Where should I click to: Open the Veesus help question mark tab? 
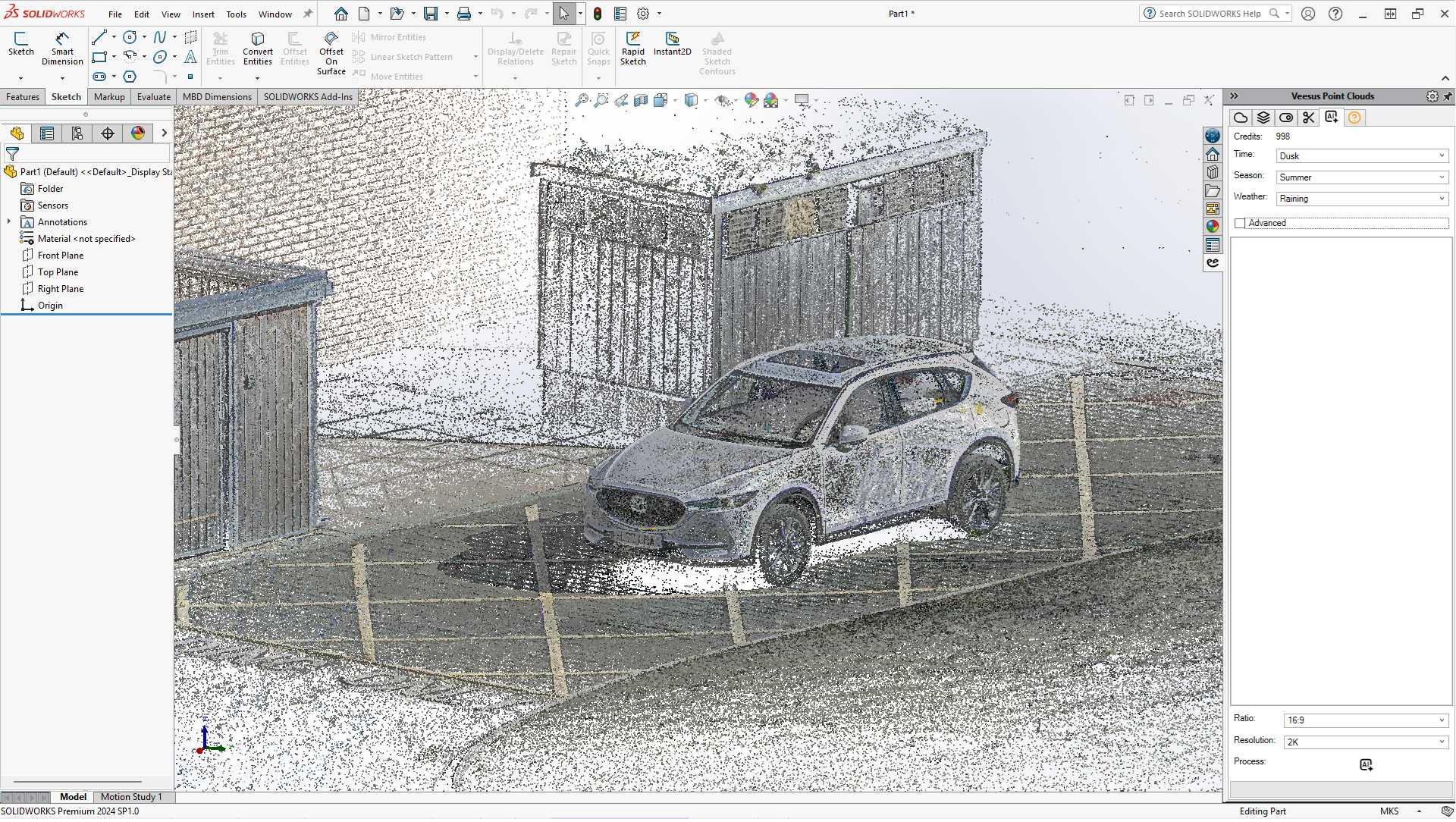pos(1354,117)
